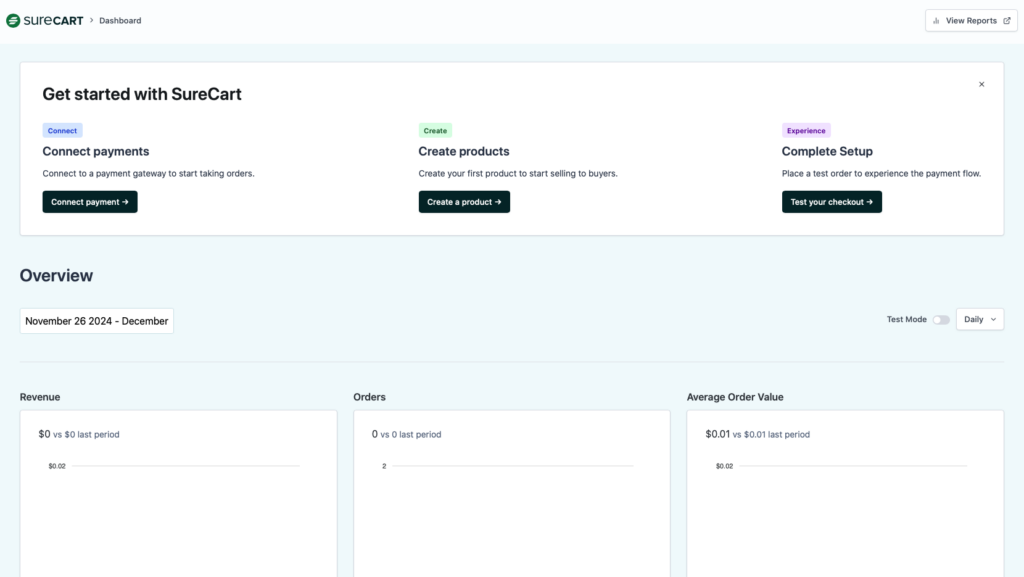Toggle the Test Mode switch
The image size is (1024, 577).
click(941, 320)
